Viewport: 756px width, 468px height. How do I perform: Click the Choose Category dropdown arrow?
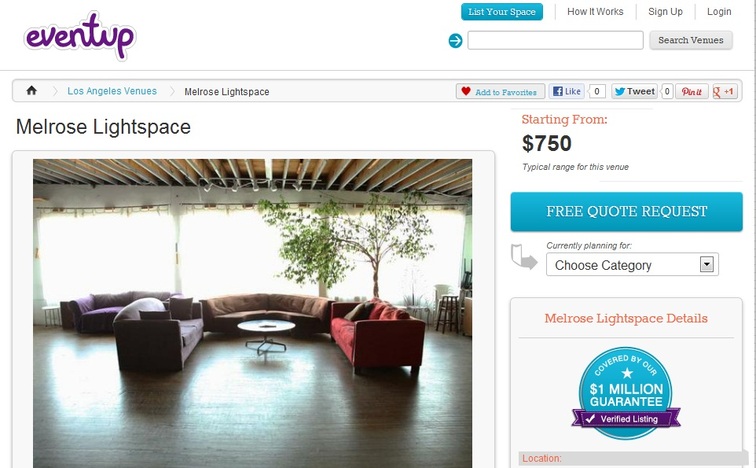706,264
